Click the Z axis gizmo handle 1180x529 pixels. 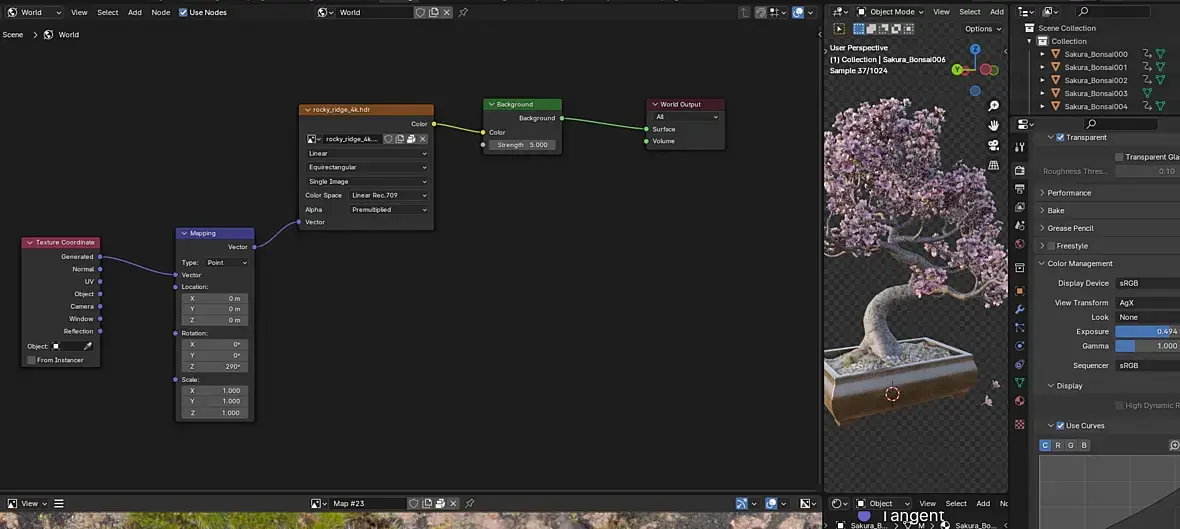click(975, 49)
